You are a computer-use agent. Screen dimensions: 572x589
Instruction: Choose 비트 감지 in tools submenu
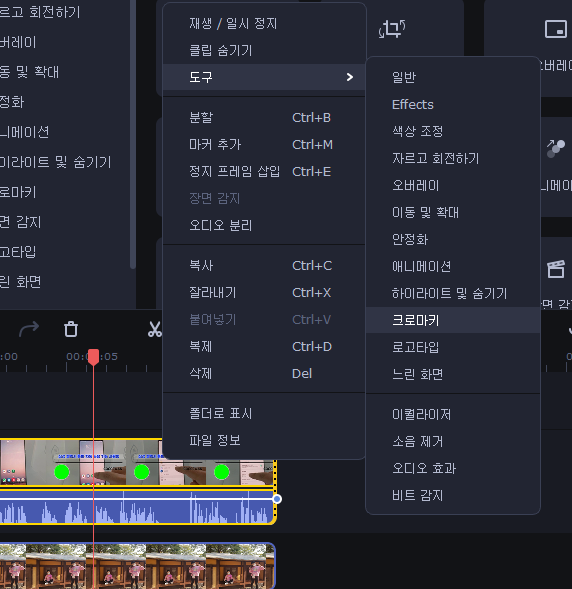[x=453, y=495]
